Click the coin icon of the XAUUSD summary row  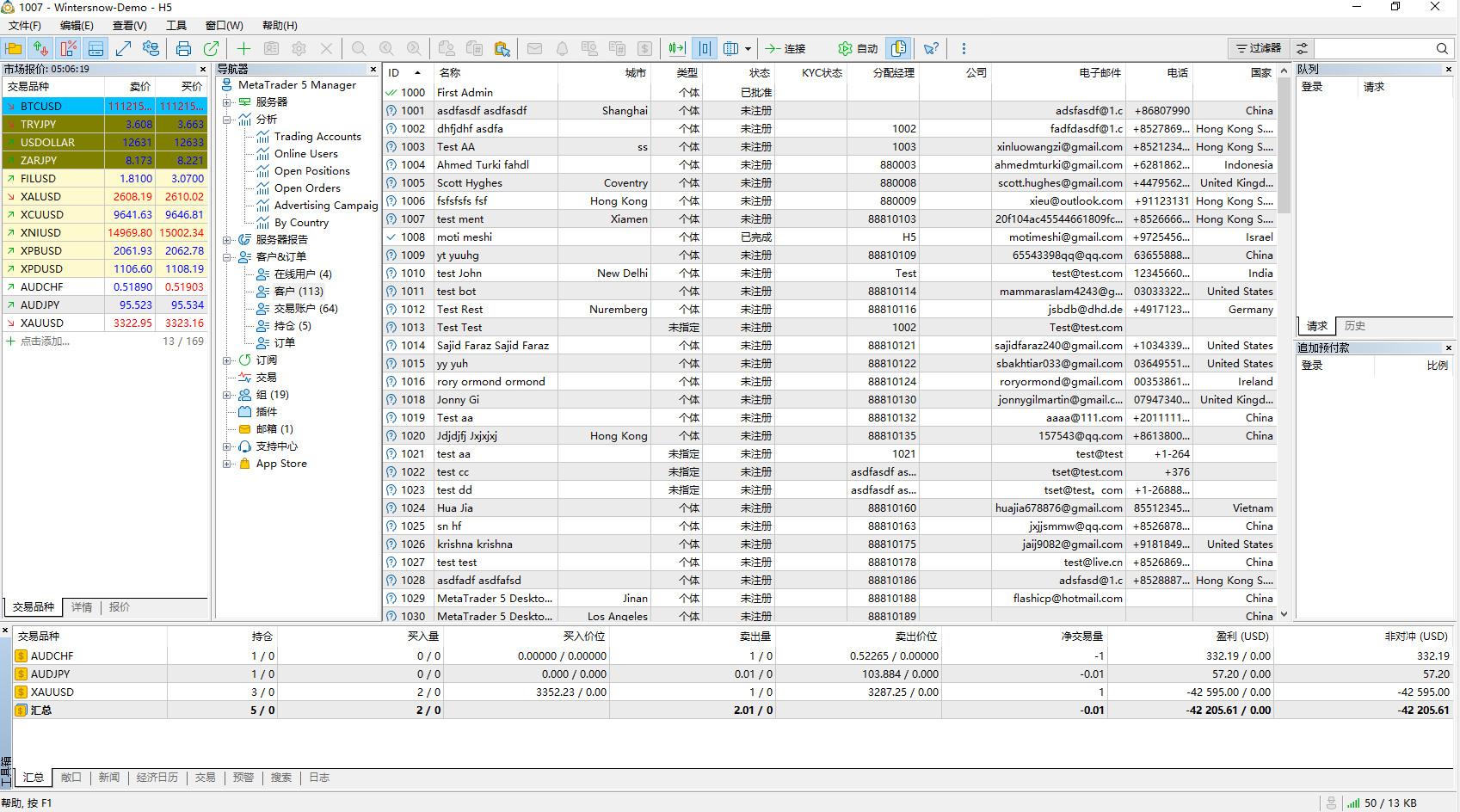[x=22, y=692]
